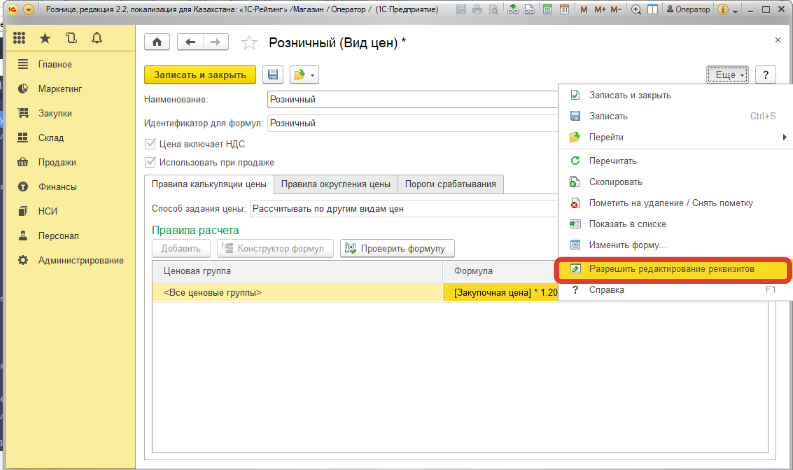
Task: Toggle the 'Цена включает НДС' checkbox
Action: [152, 144]
